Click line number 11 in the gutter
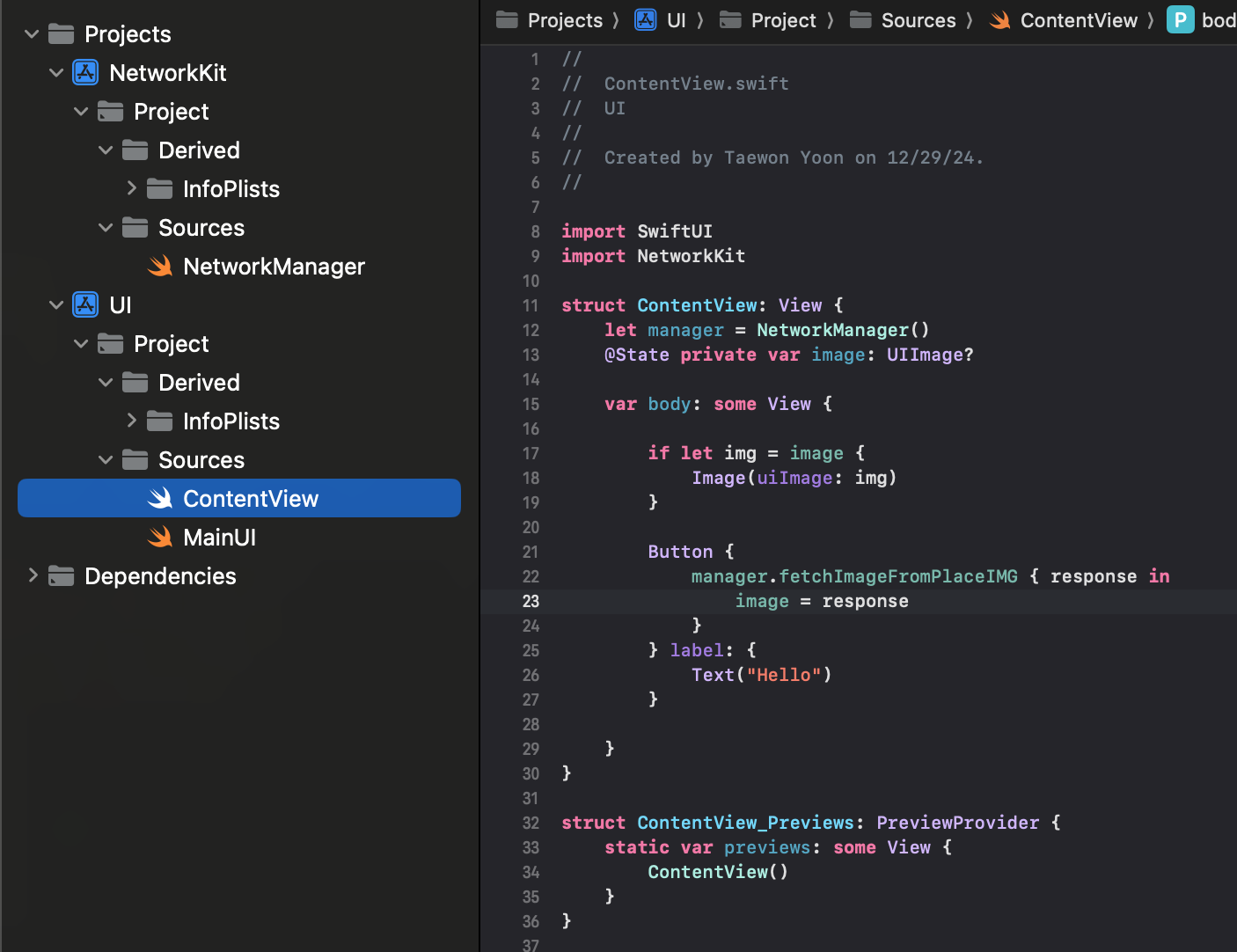1237x952 pixels. coord(531,305)
